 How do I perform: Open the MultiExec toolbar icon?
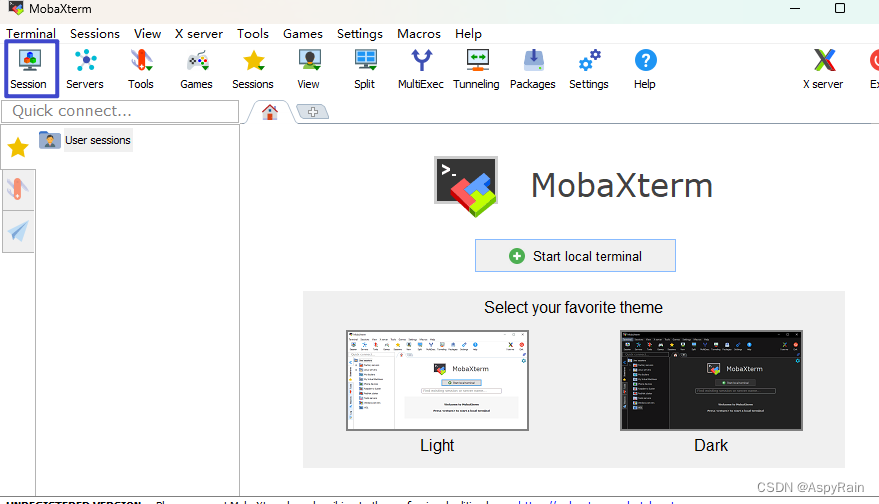click(421, 69)
